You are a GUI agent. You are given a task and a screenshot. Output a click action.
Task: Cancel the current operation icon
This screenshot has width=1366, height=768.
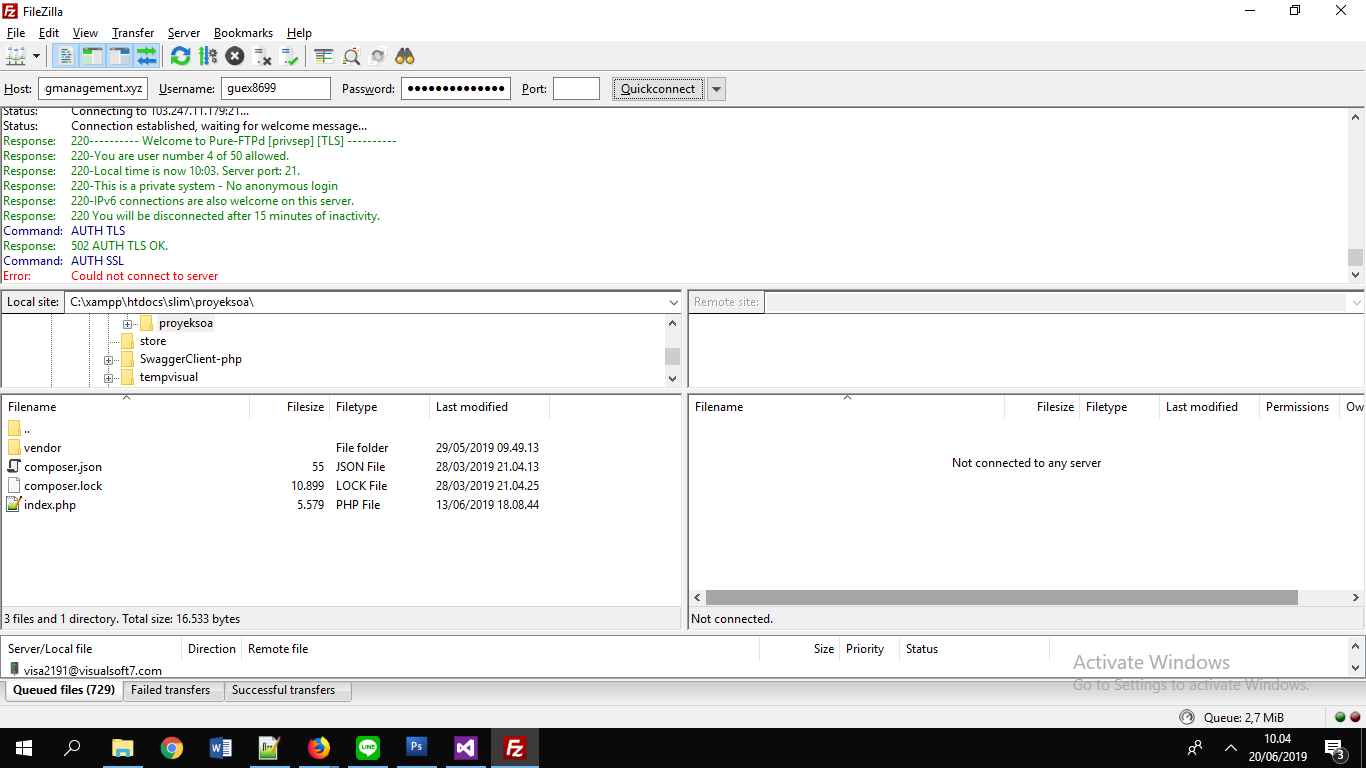point(235,56)
